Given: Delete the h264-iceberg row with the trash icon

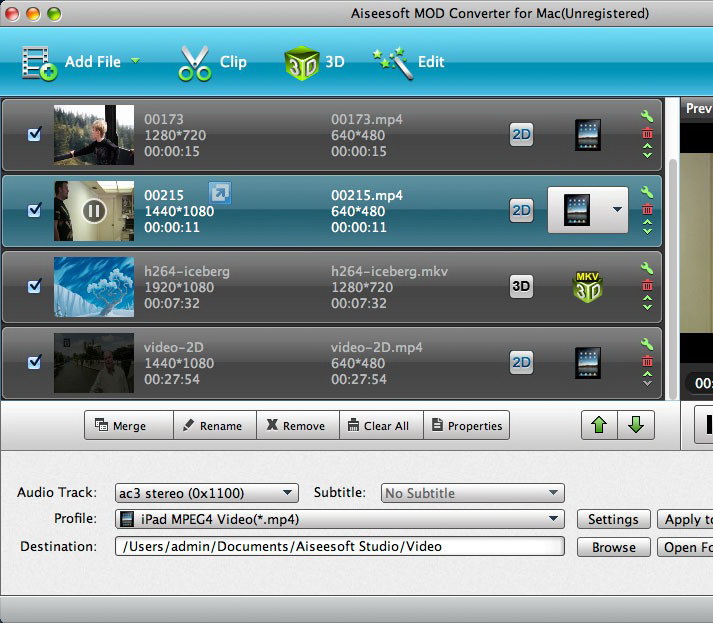Looking at the screenshot, I should point(647,285).
